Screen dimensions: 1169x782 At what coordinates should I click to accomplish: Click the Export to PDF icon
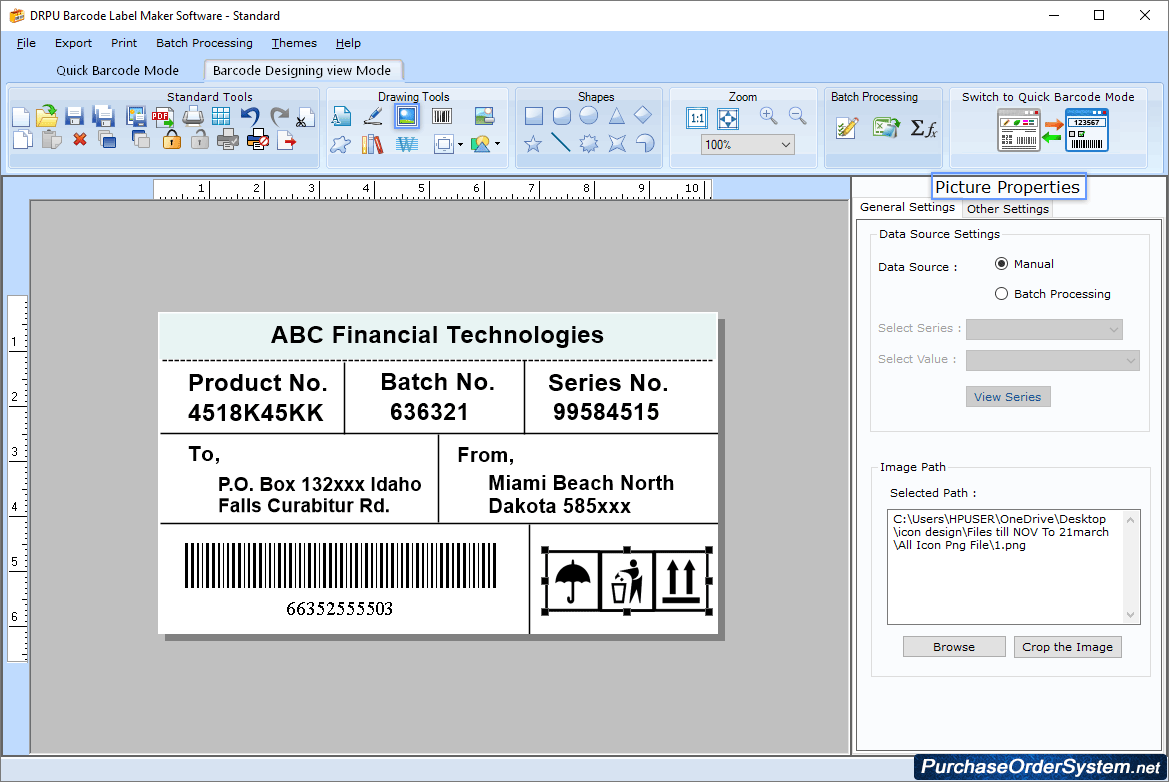(x=163, y=117)
